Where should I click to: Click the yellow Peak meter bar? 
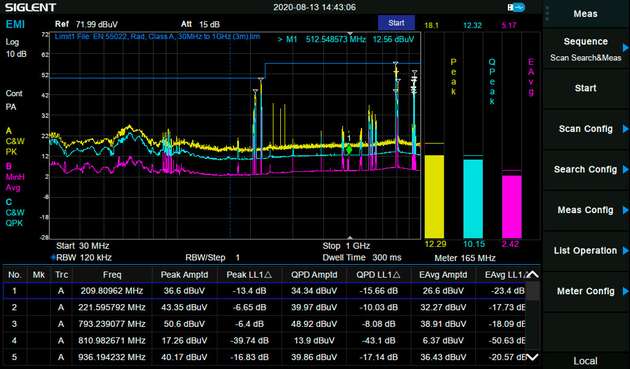[x=434, y=197]
